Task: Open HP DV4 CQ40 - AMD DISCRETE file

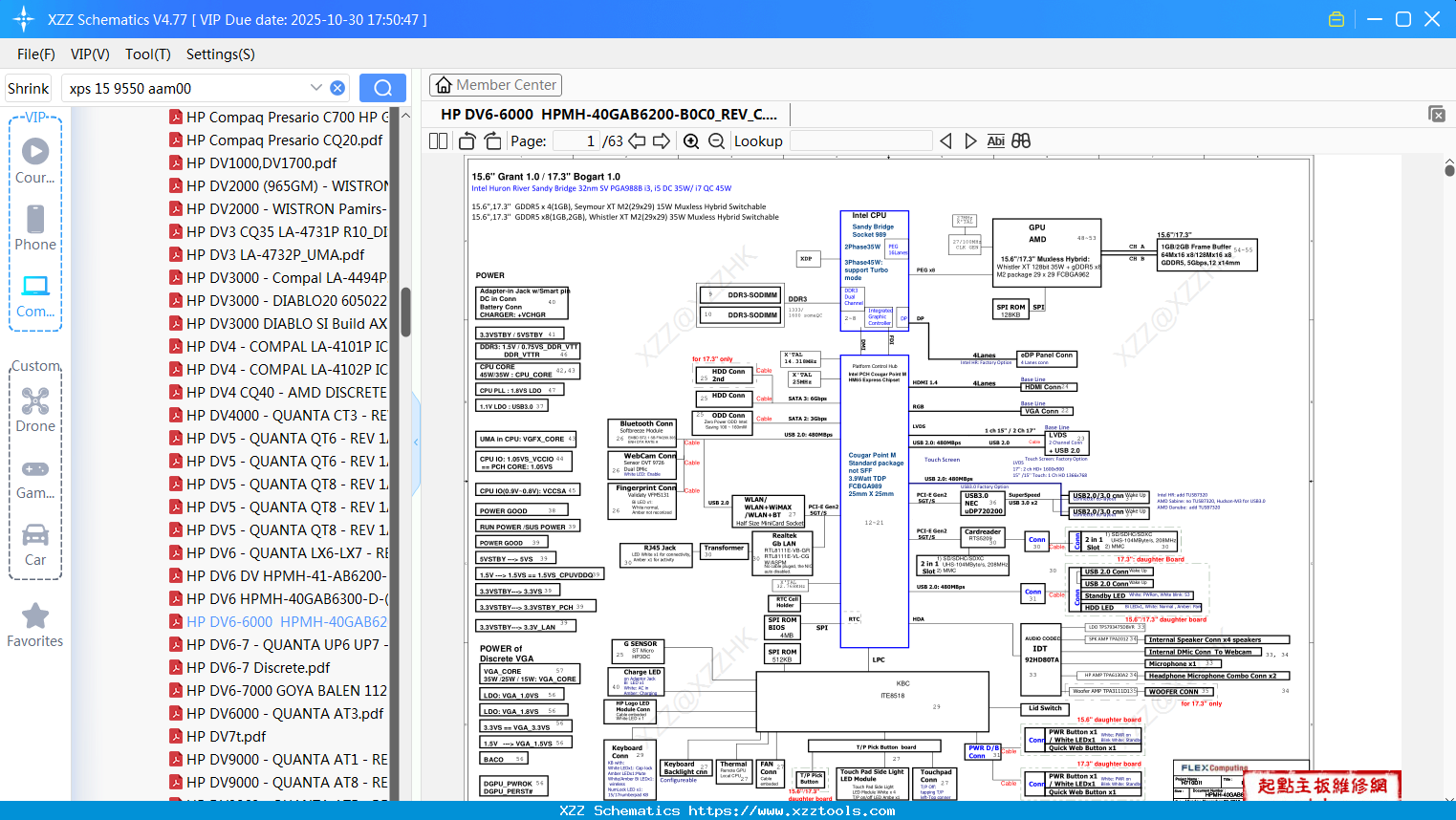Action: pyautogui.click(x=278, y=393)
